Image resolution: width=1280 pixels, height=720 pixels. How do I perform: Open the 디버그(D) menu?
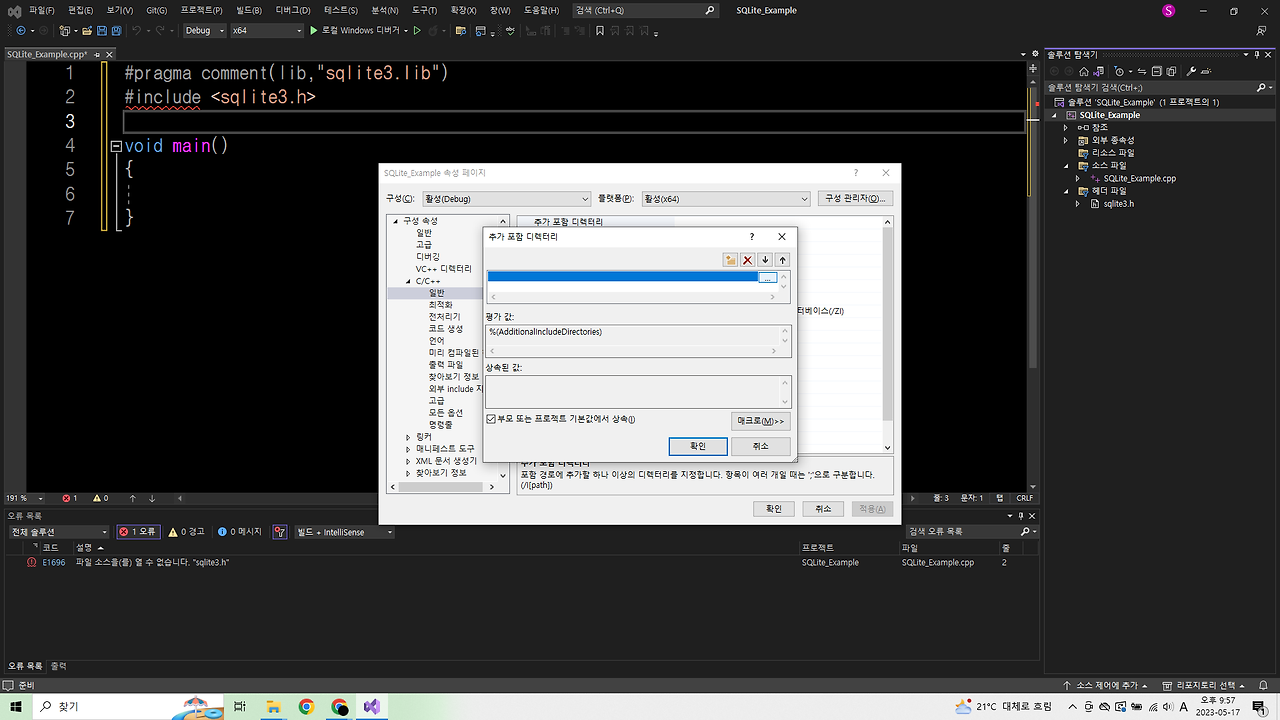coord(293,10)
